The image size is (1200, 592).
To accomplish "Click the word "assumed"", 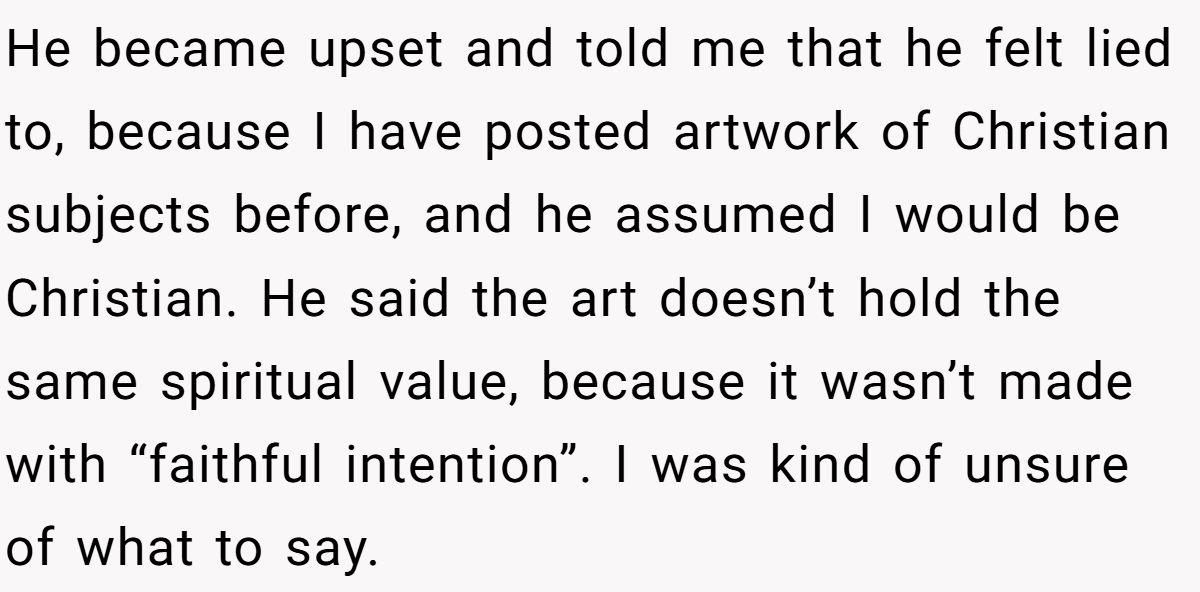I will 727,216.
